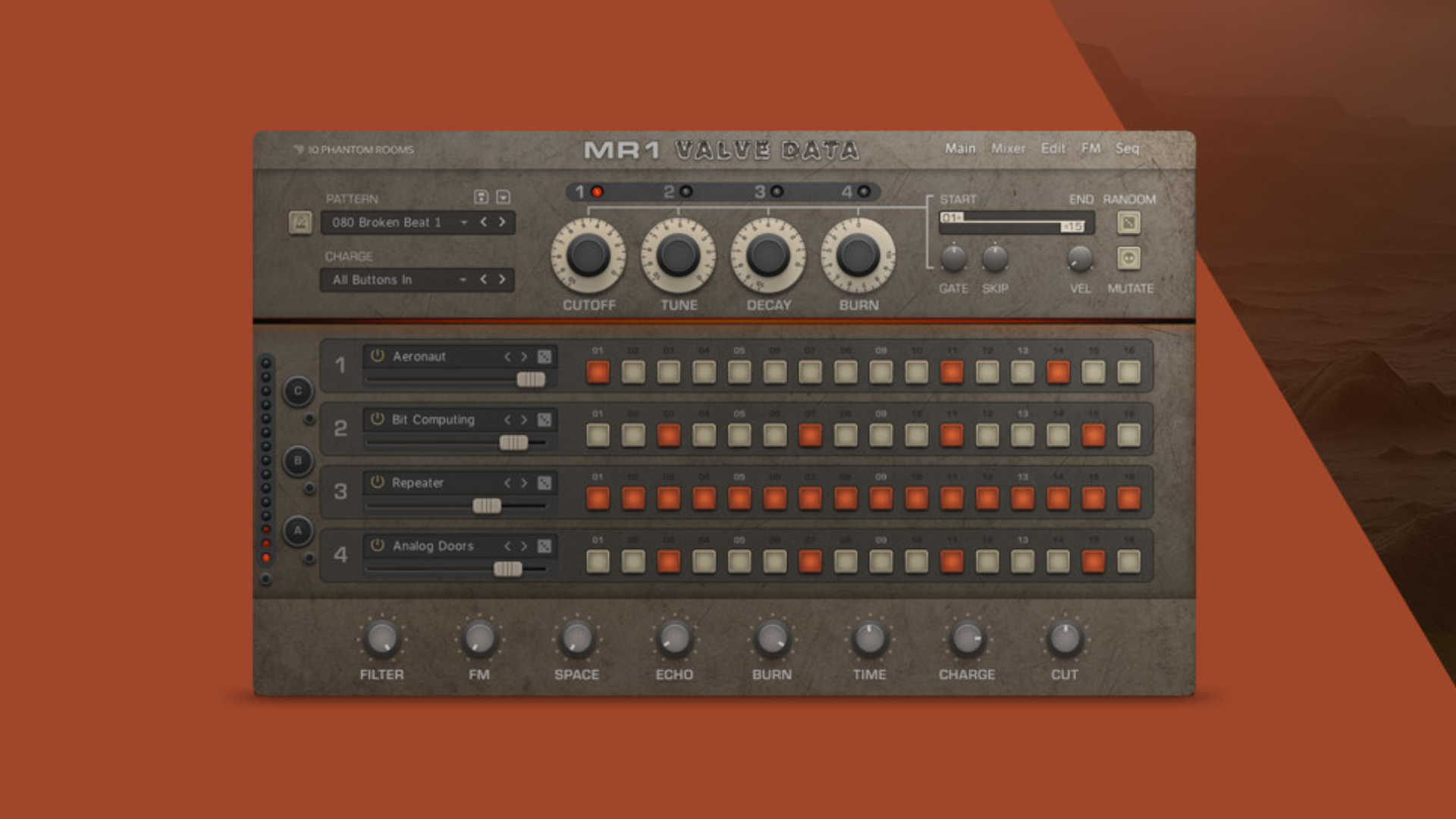Image resolution: width=1456 pixels, height=819 pixels.
Task: Open the FM tab
Action: coord(1090,149)
